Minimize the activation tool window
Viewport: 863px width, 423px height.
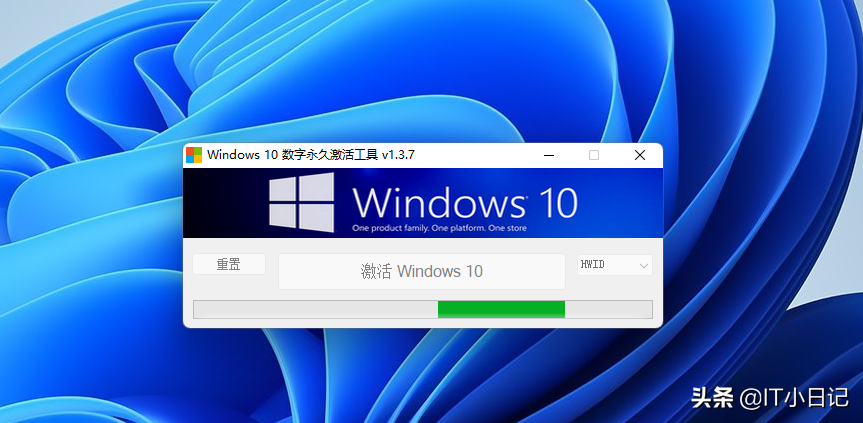tap(549, 156)
